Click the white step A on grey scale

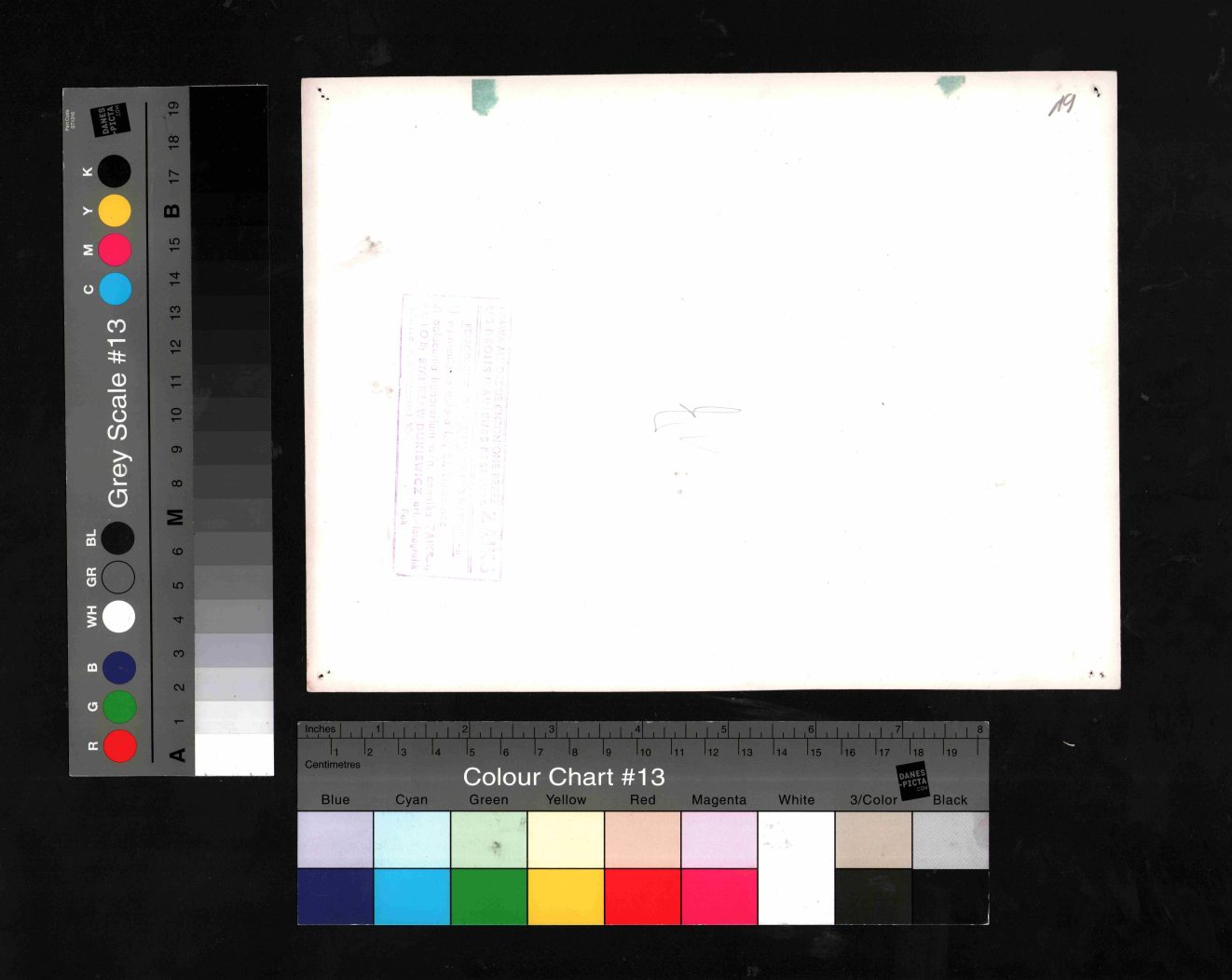[x=233, y=754]
